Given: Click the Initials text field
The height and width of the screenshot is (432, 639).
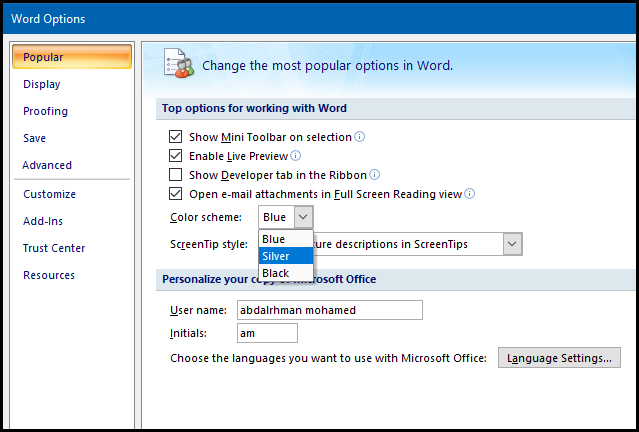Looking at the screenshot, I should click(267, 333).
